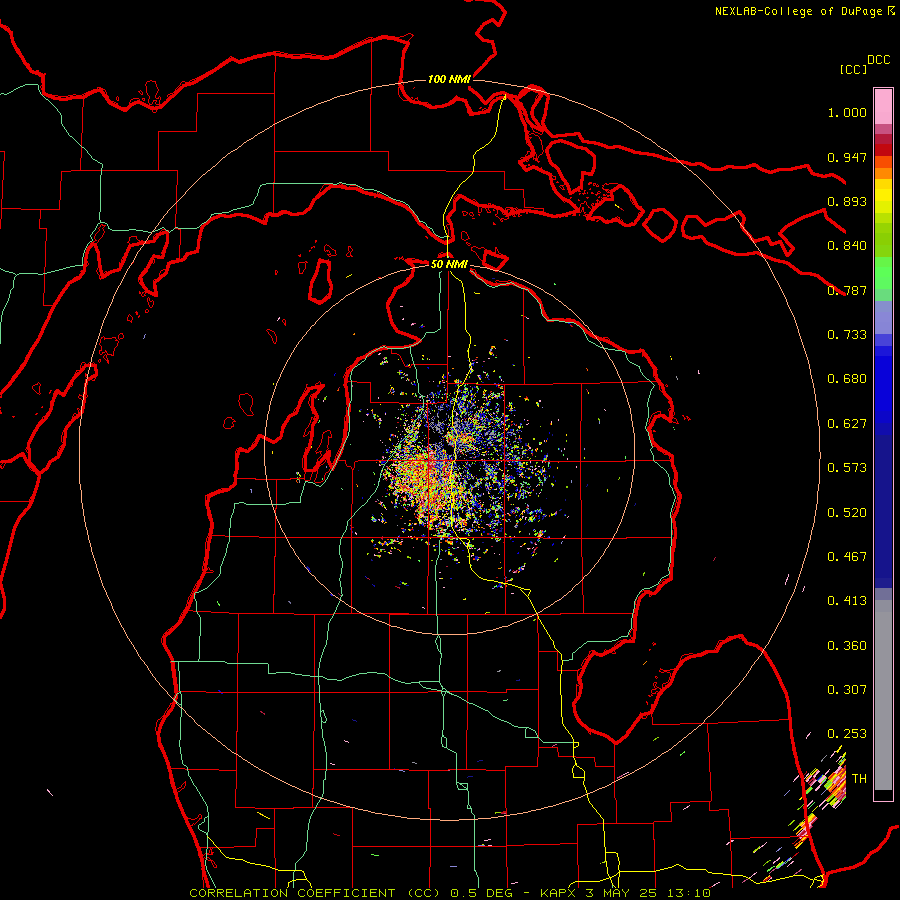900x900 pixels.
Task: Select the 0.733 scale value
Action: pos(847,335)
